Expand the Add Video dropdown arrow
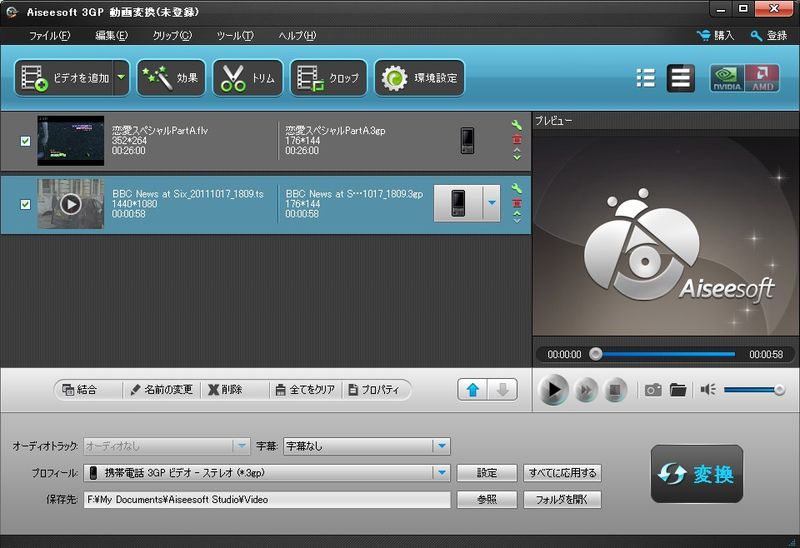The width and height of the screenshot is (800, 548). click(121, 78)
